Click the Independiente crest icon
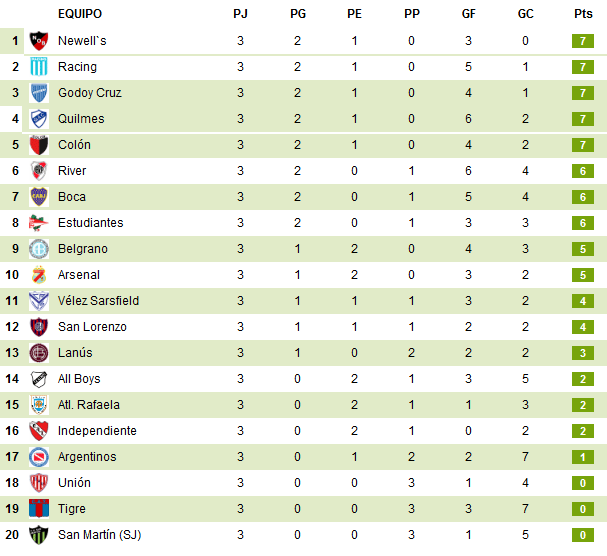This screenshot has width=607, height=556. 39,431
